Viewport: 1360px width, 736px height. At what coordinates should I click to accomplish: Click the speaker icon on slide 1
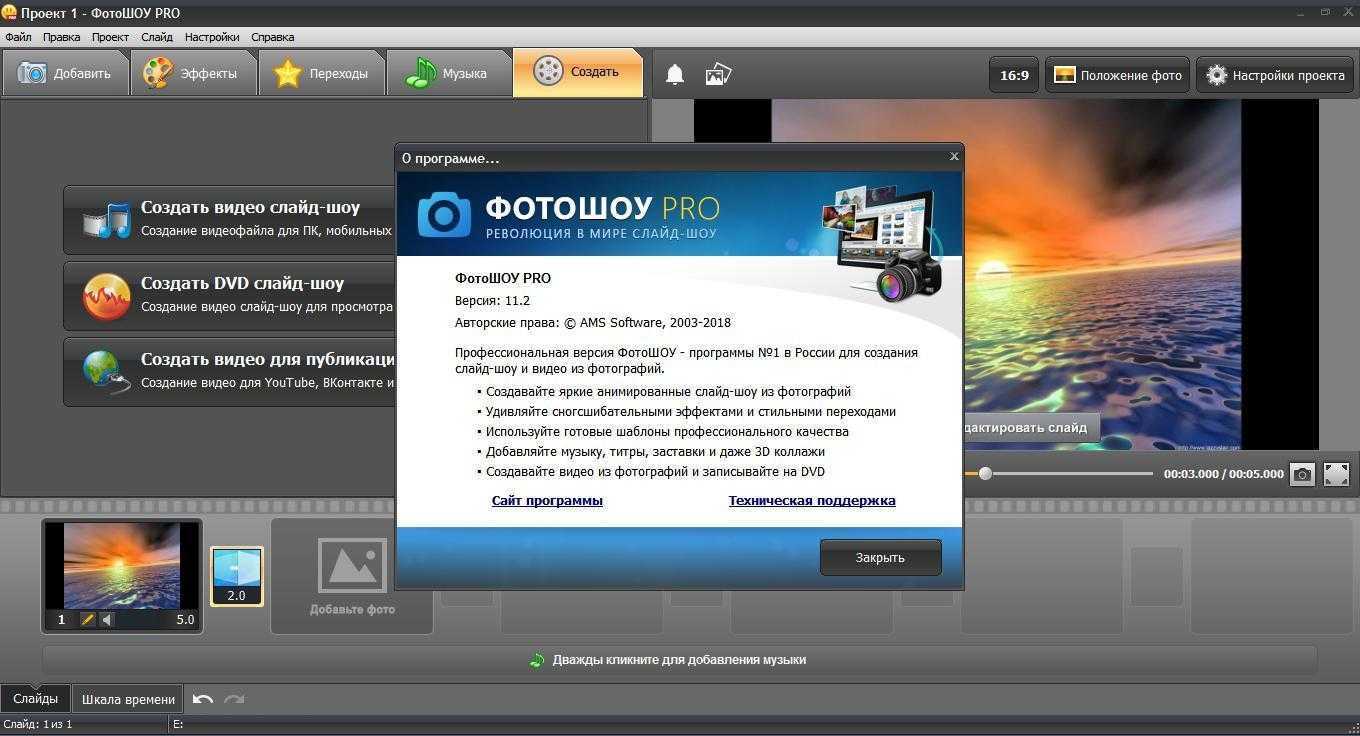(107, 620)
